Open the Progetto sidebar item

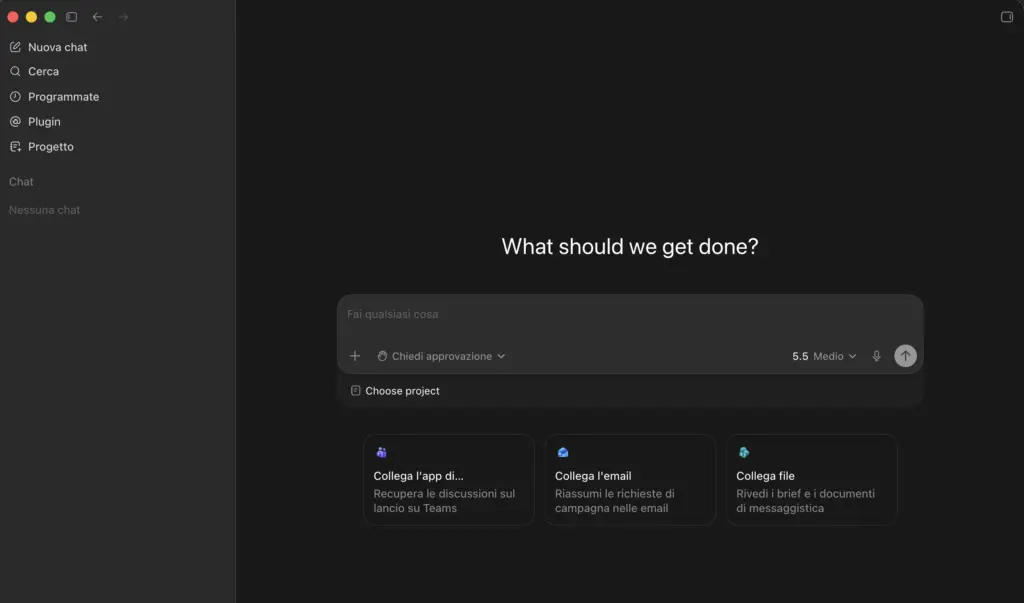[42, 146]
